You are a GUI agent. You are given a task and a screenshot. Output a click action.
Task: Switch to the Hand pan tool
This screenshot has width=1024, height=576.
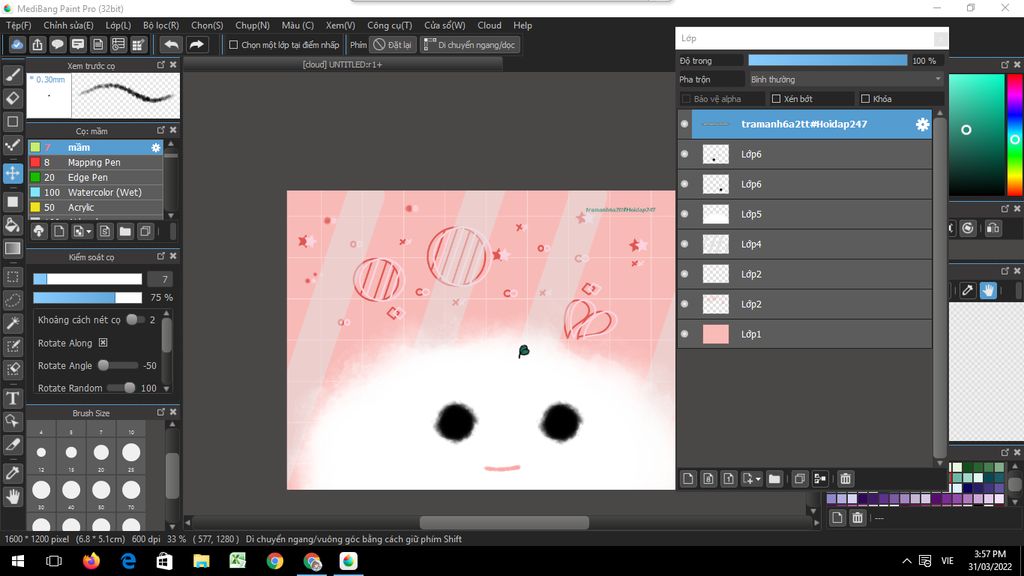(12, 497)
